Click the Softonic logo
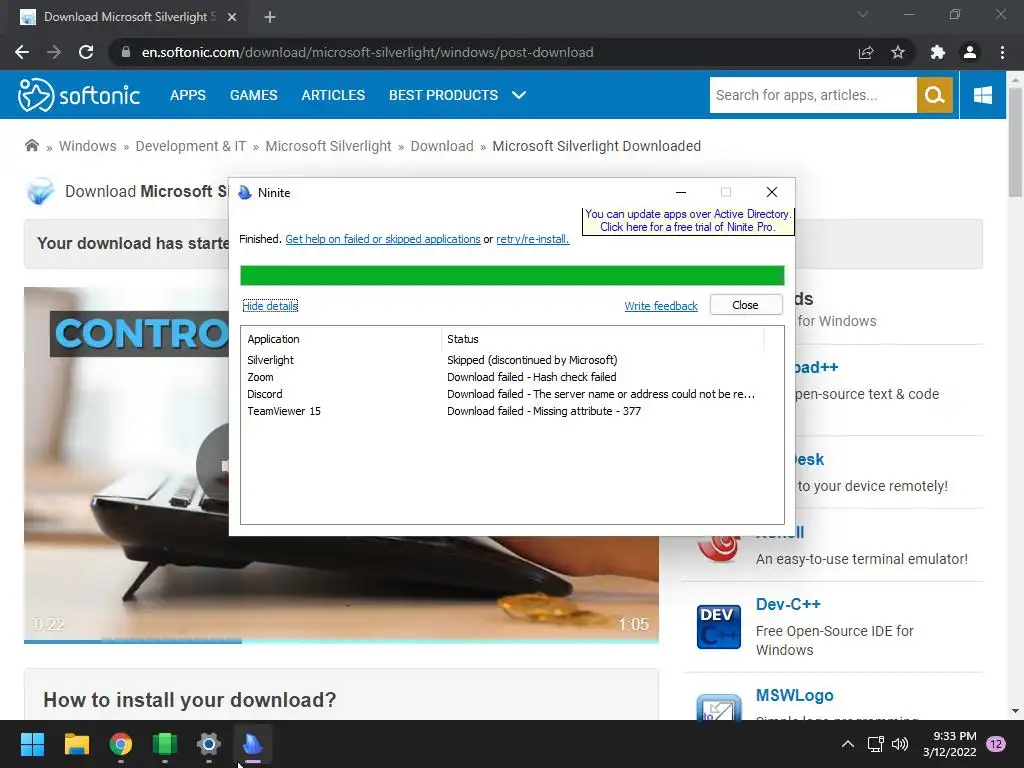The height and width of the screenshot is (768, 1024). pyautogui.click(x=78, y=95)
